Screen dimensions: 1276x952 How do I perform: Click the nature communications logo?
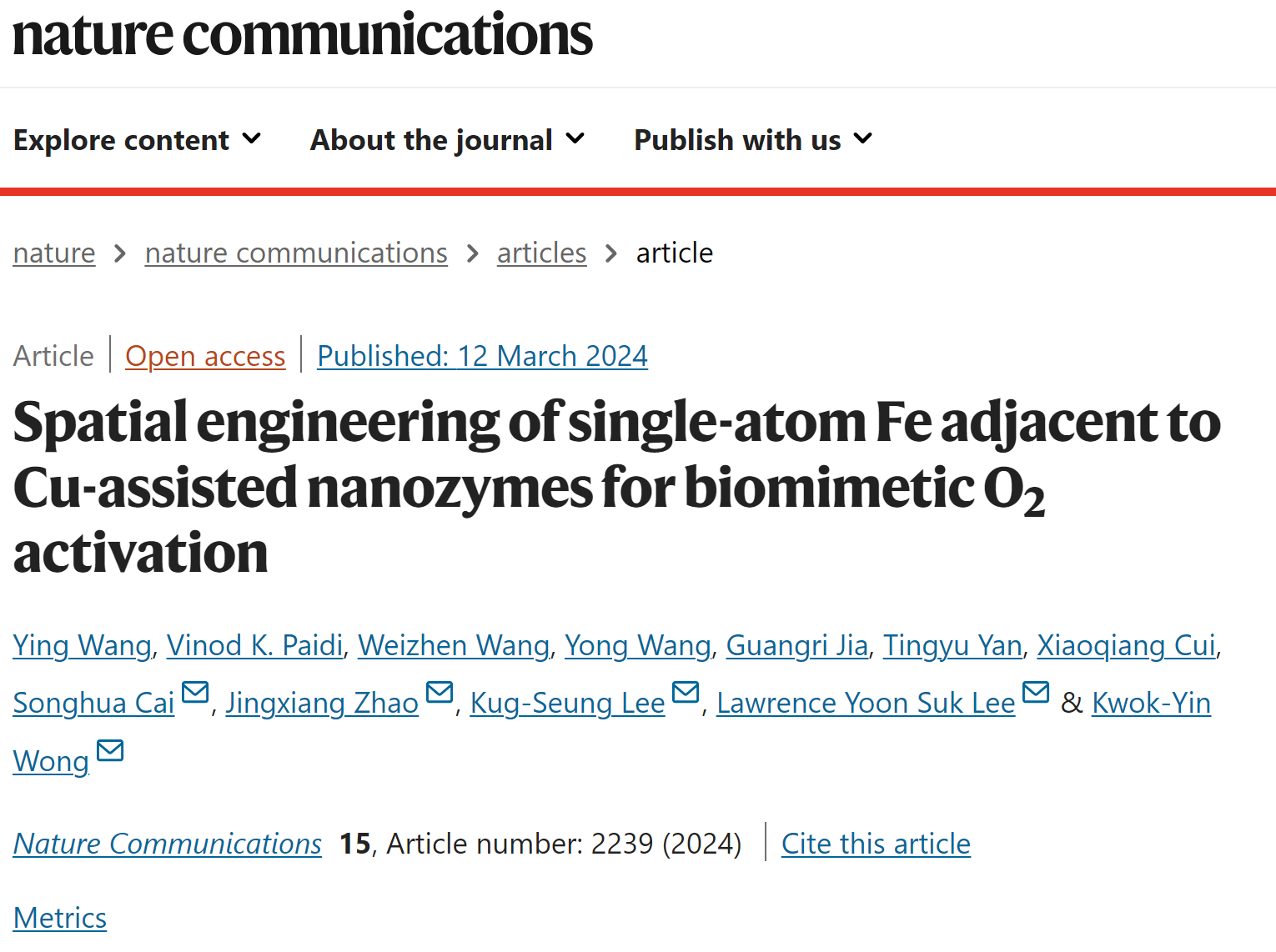tap(303, 35)
